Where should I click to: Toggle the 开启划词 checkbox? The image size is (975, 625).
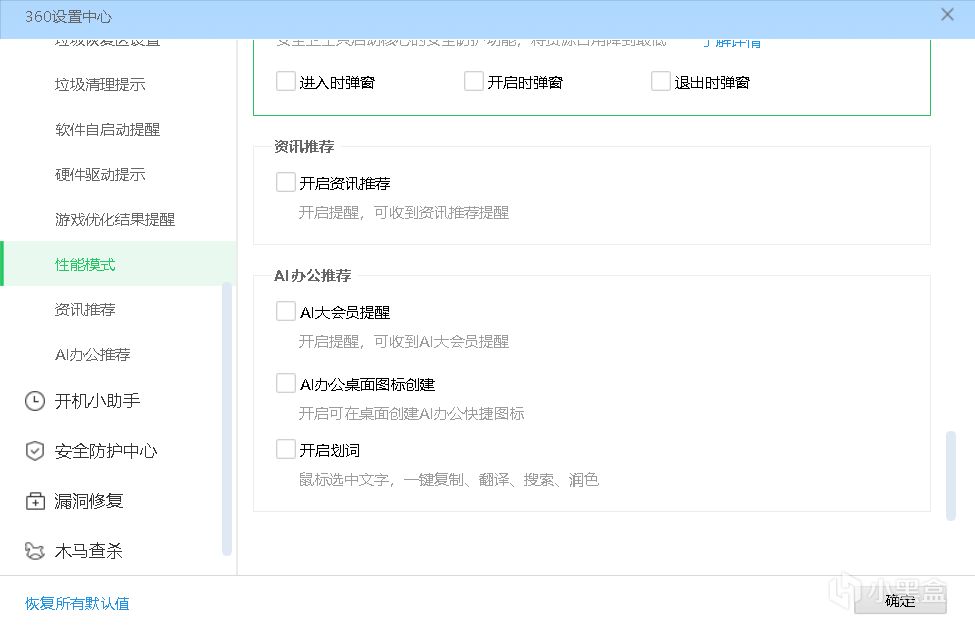coord(285,449)
